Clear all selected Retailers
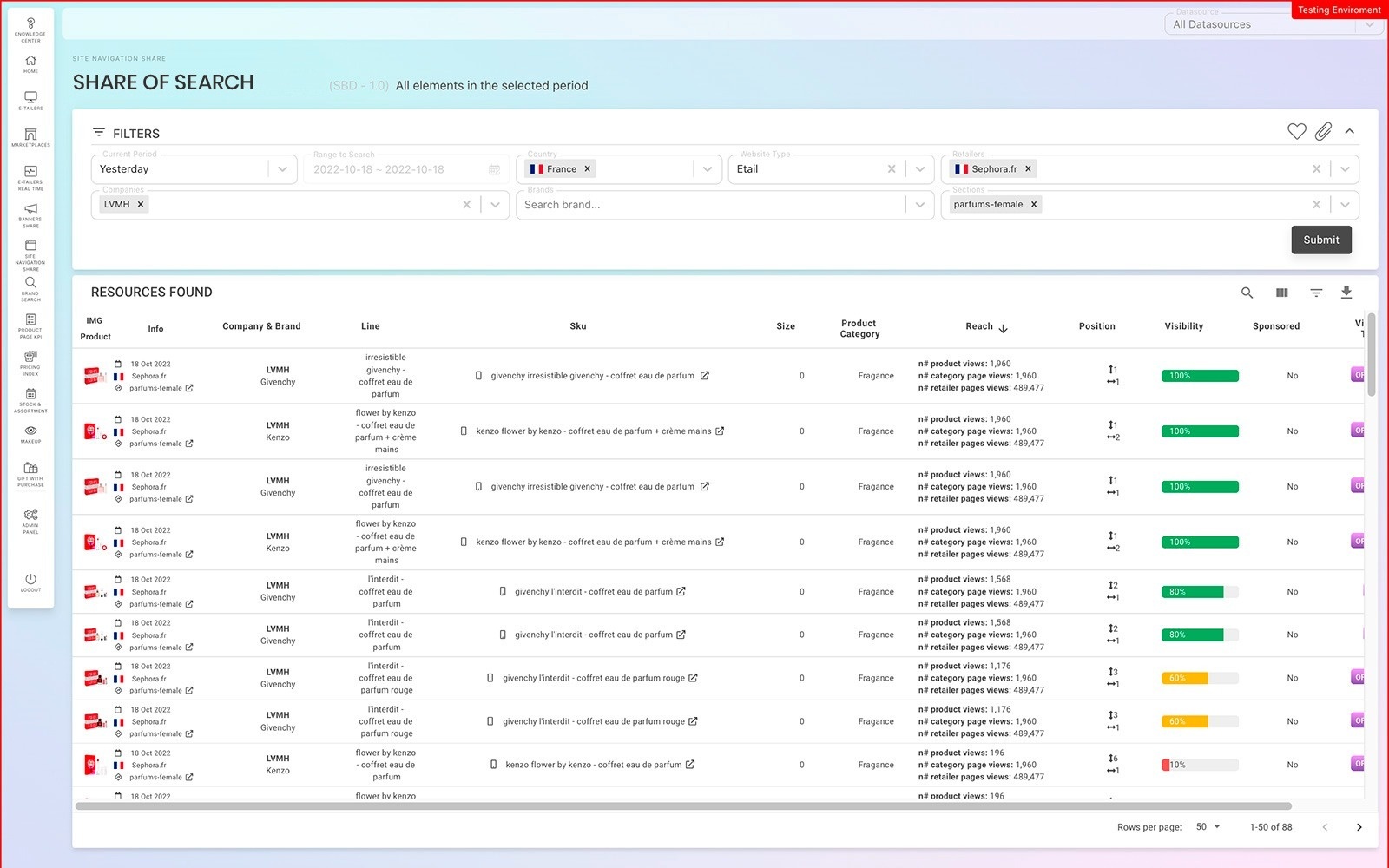The image size is (1389, 868). pyautogui.click(x=1317, y=169)
